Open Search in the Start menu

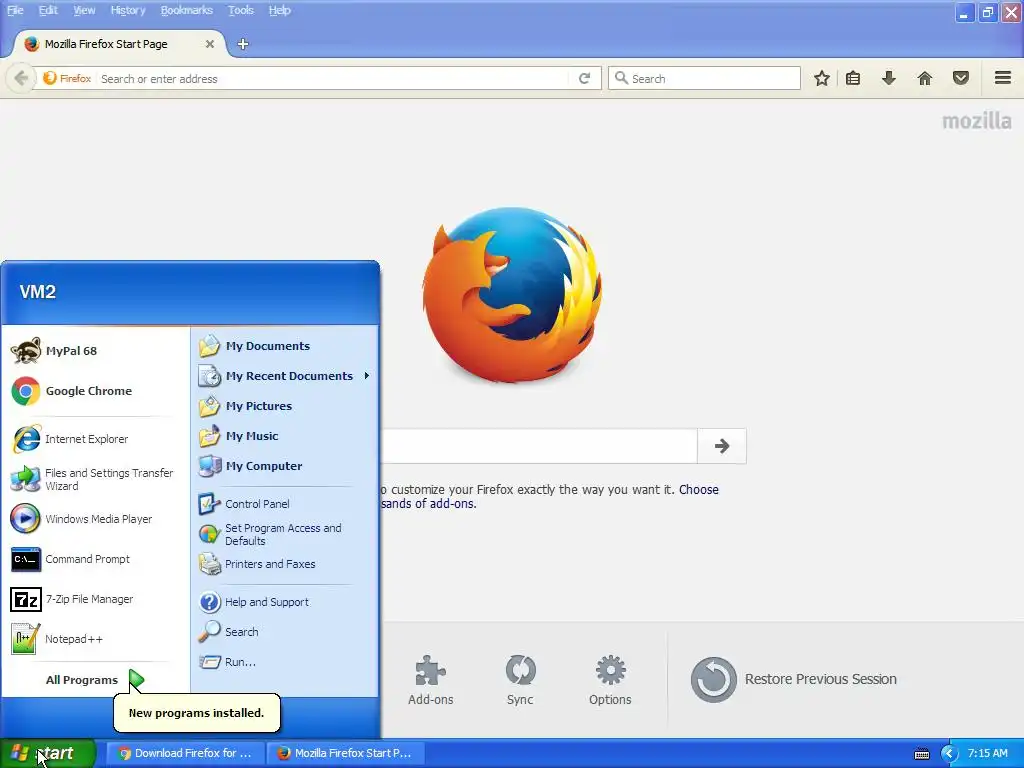click(x=285, y=632)
